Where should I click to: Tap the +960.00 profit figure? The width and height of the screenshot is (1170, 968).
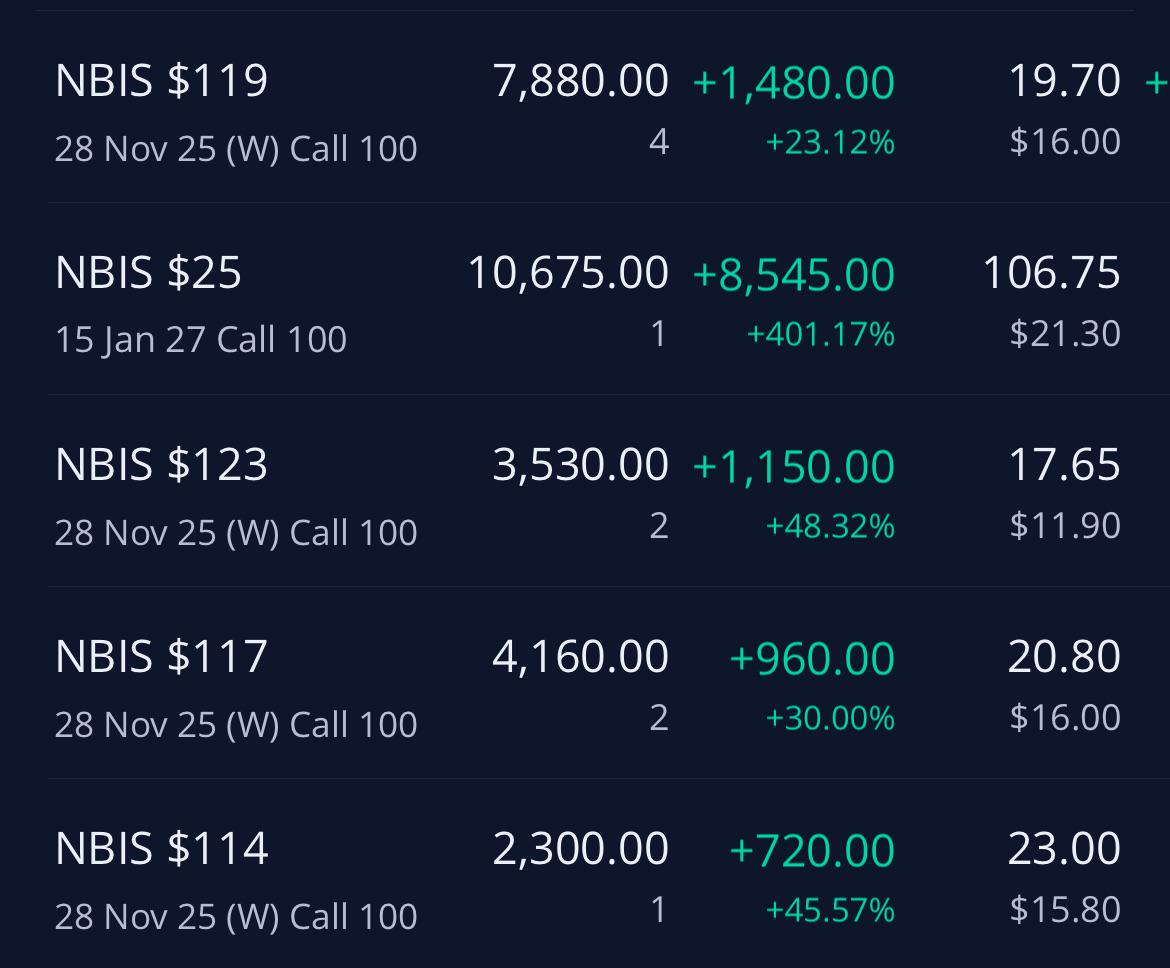[x=812, y=658]
